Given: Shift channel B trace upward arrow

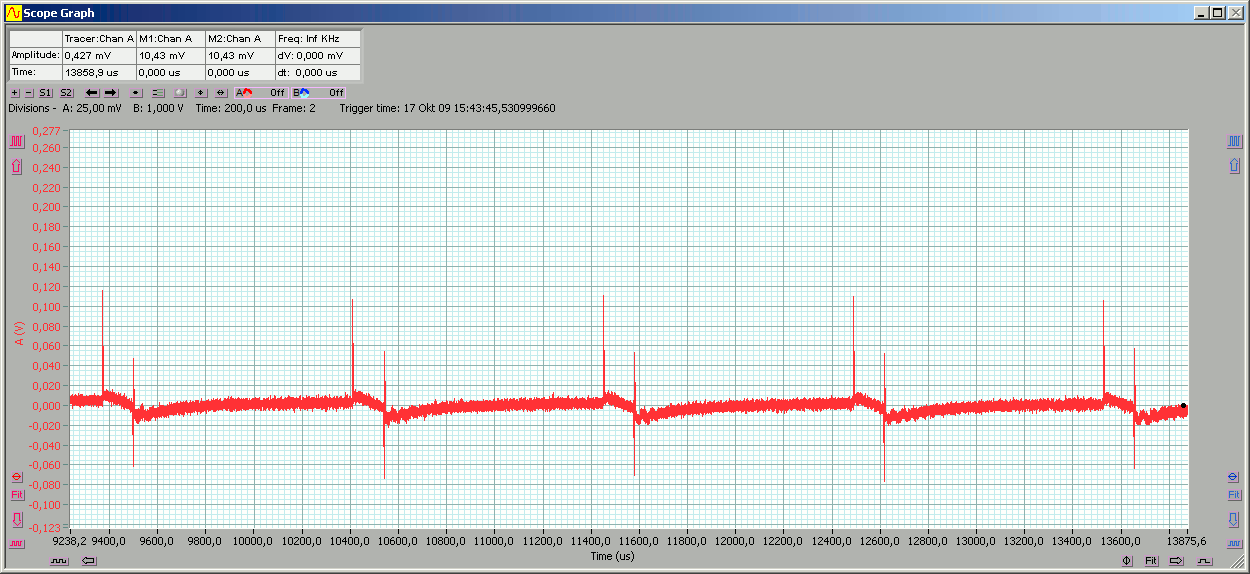Looking at the screenshot, I should [1234, 166].
